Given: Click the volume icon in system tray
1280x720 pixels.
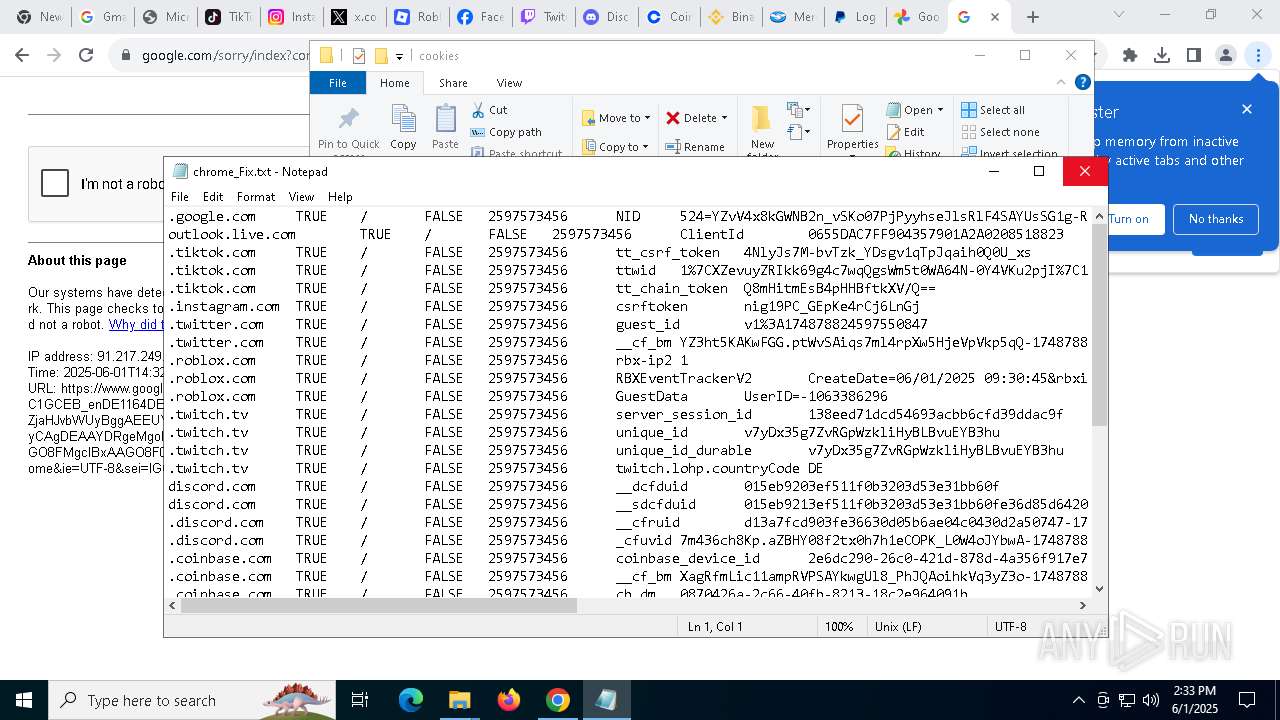Looking at the screenshot, I should tap(1151, 700).
